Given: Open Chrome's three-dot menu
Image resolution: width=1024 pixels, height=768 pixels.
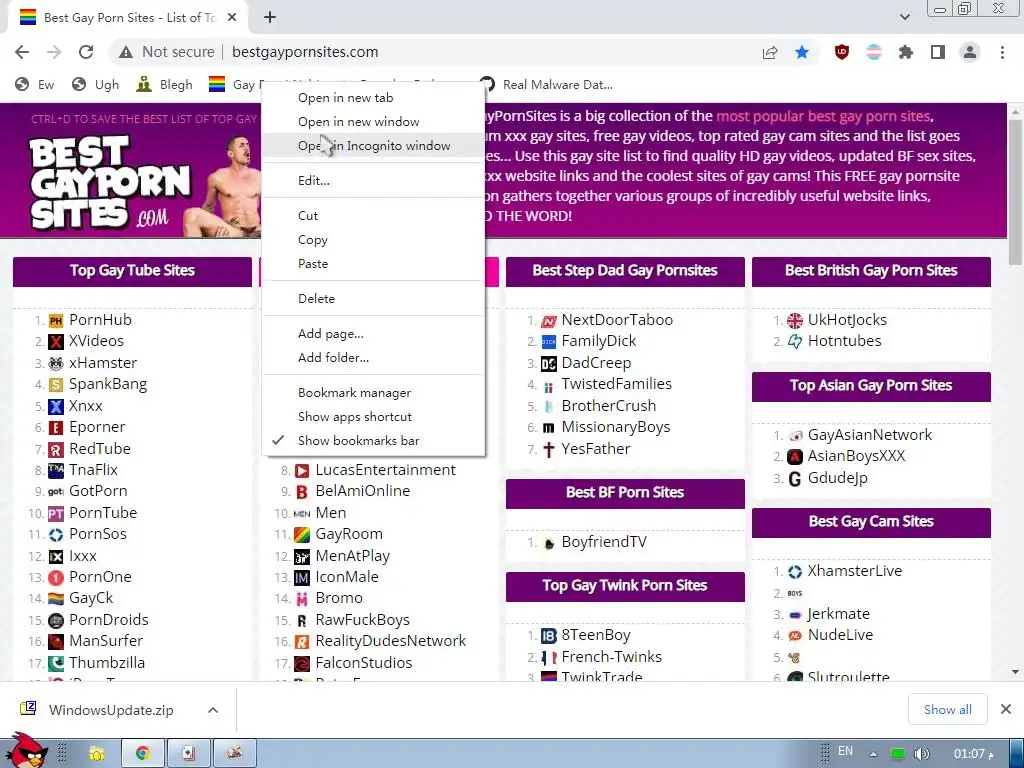Looking at the screenshot, I should click(1002, 52).
